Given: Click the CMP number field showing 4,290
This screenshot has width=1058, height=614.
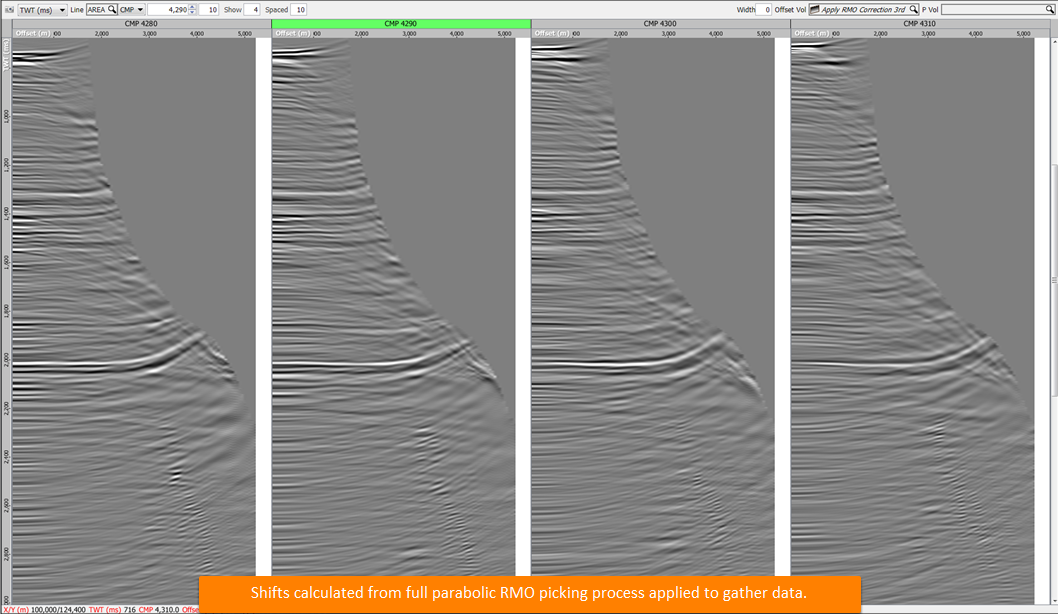Looking at the screenshot, I should (x=169, y=9).
